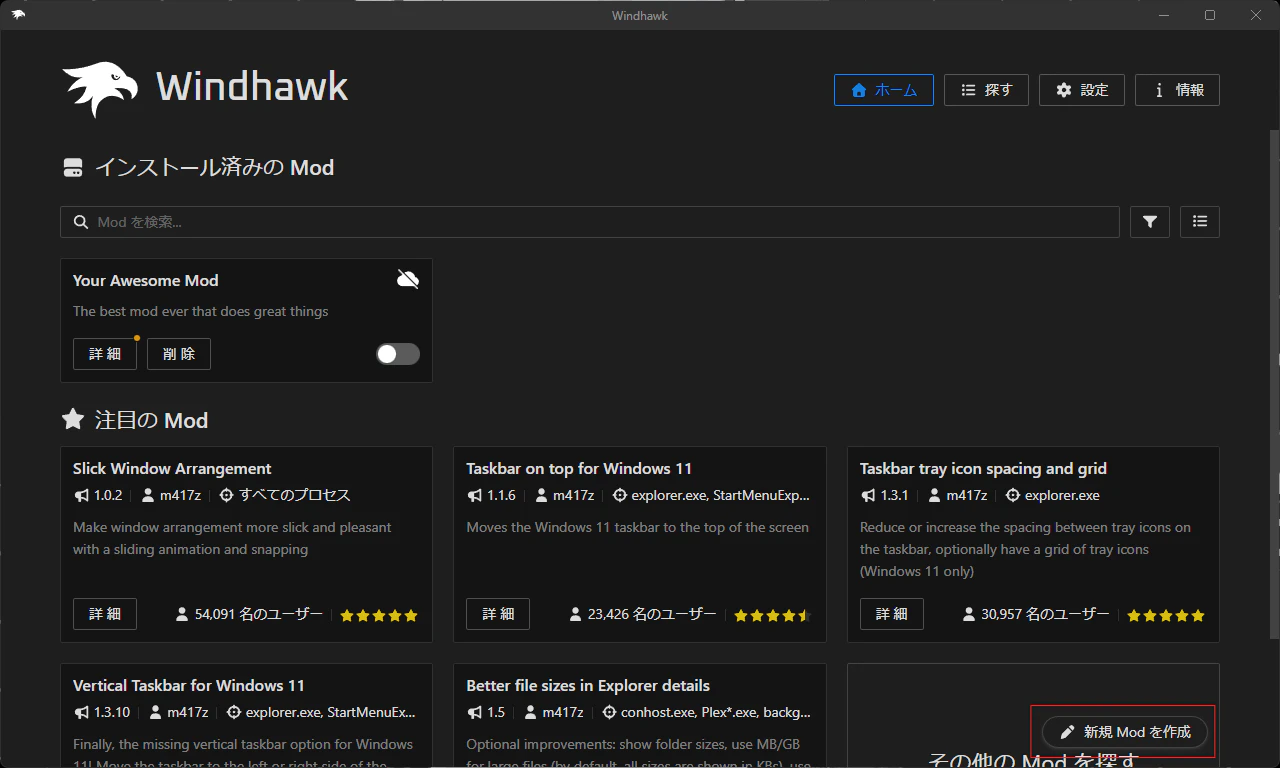Click the 54,091 名のユーザー count
This screenshot has height=768, width=1280.
[x=249, y=614]
